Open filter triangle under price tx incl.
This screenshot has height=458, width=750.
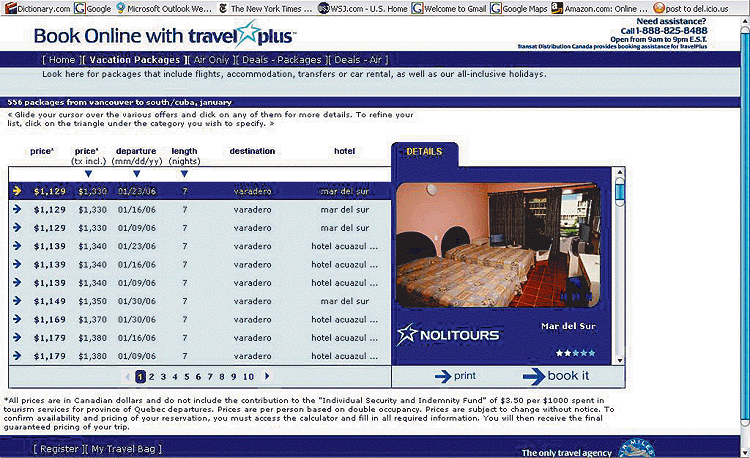[88, 174]
